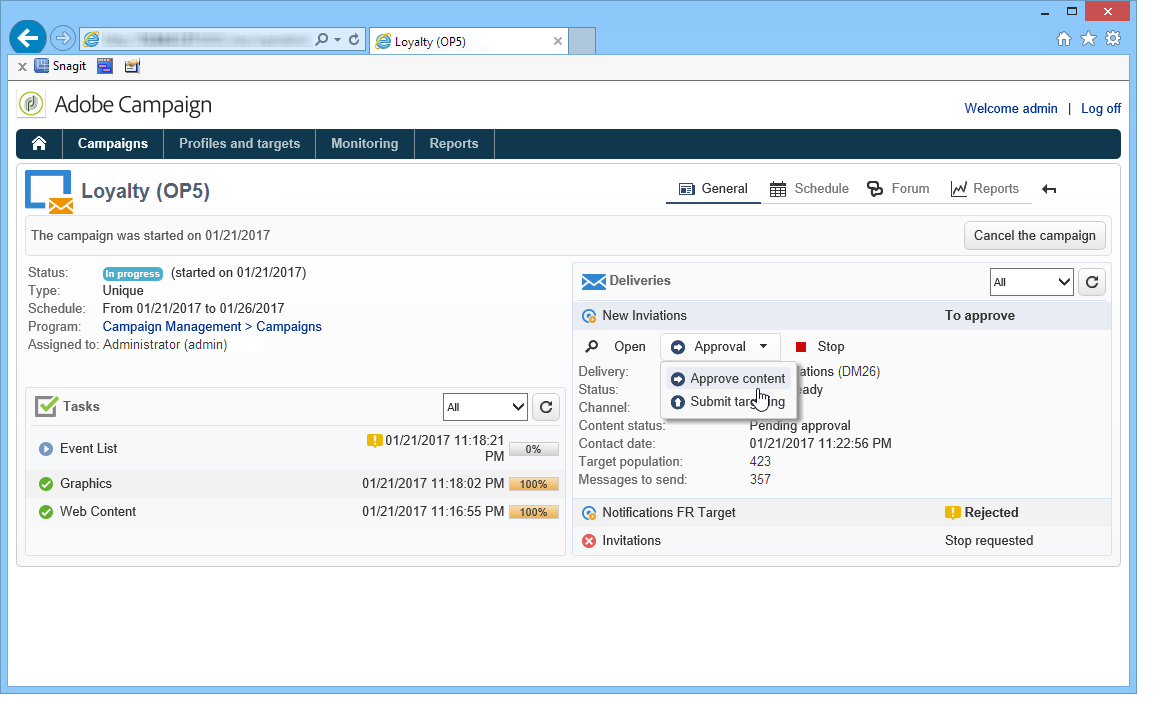Close the Loyalty (OP5) browser tab

[x=558, y=42]
